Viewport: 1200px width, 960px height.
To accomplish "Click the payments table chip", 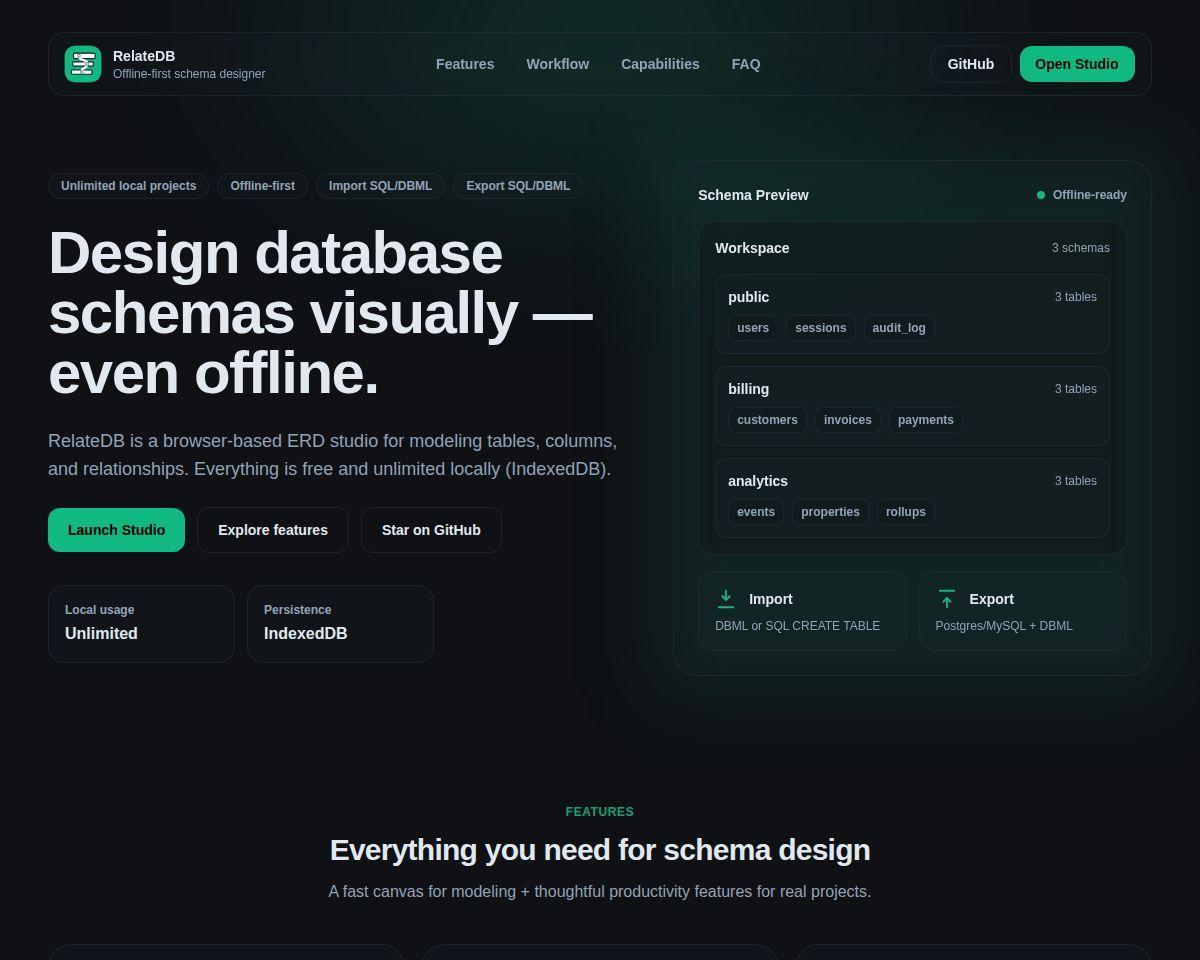I will tap(926, 420).
